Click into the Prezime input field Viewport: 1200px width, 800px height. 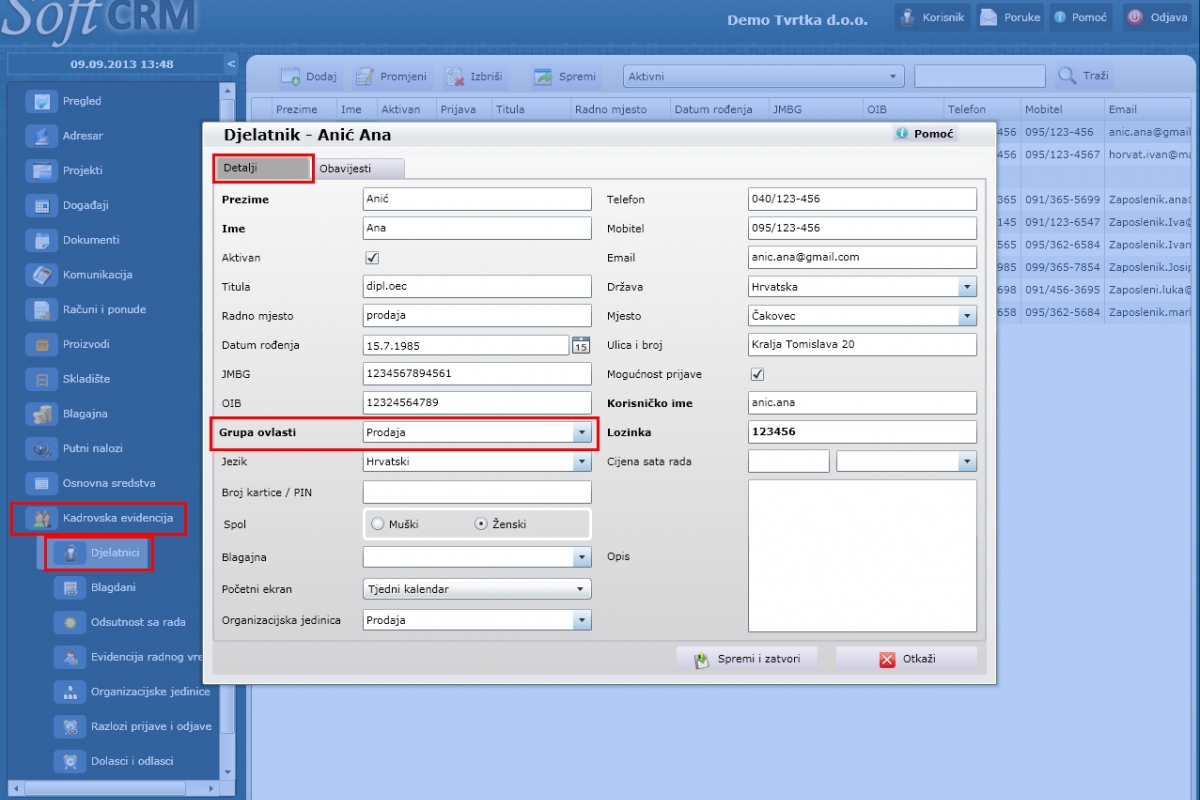pos(477,200)
